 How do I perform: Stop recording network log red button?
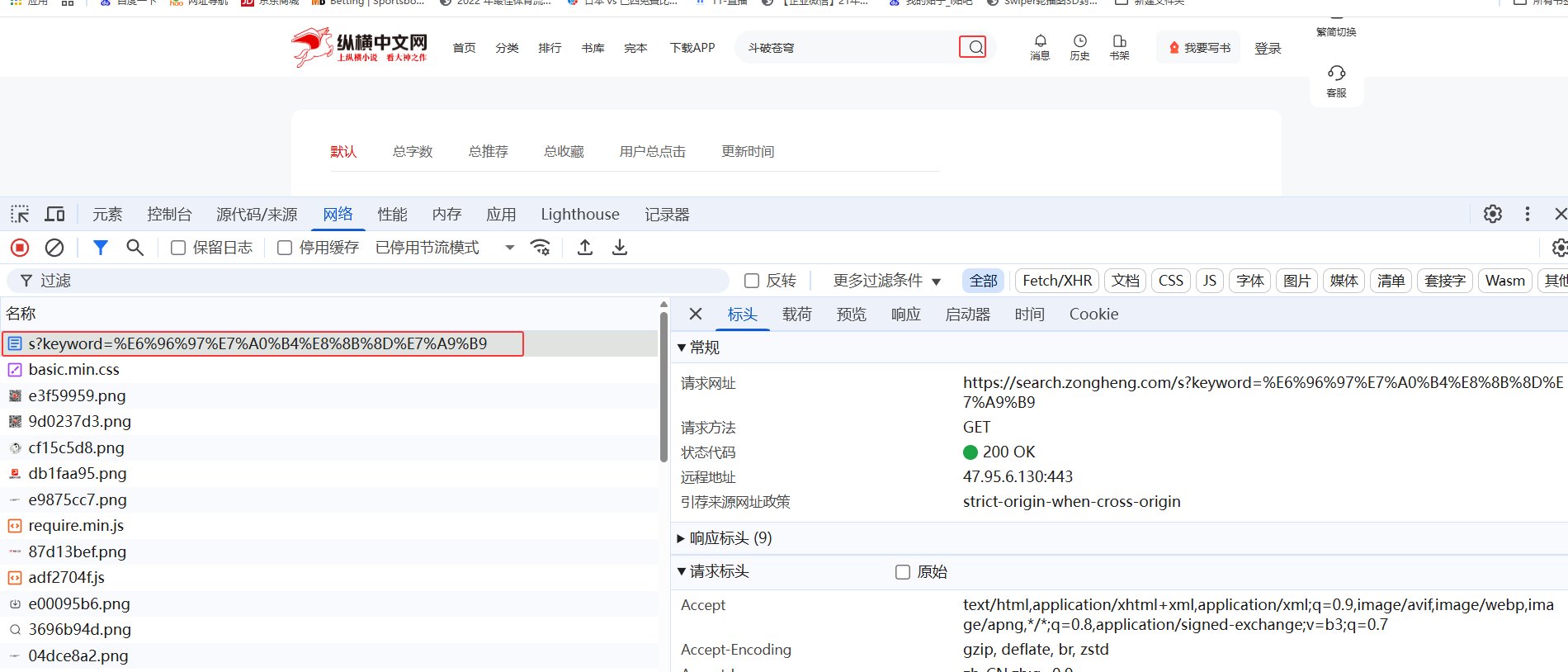point(20,248)
